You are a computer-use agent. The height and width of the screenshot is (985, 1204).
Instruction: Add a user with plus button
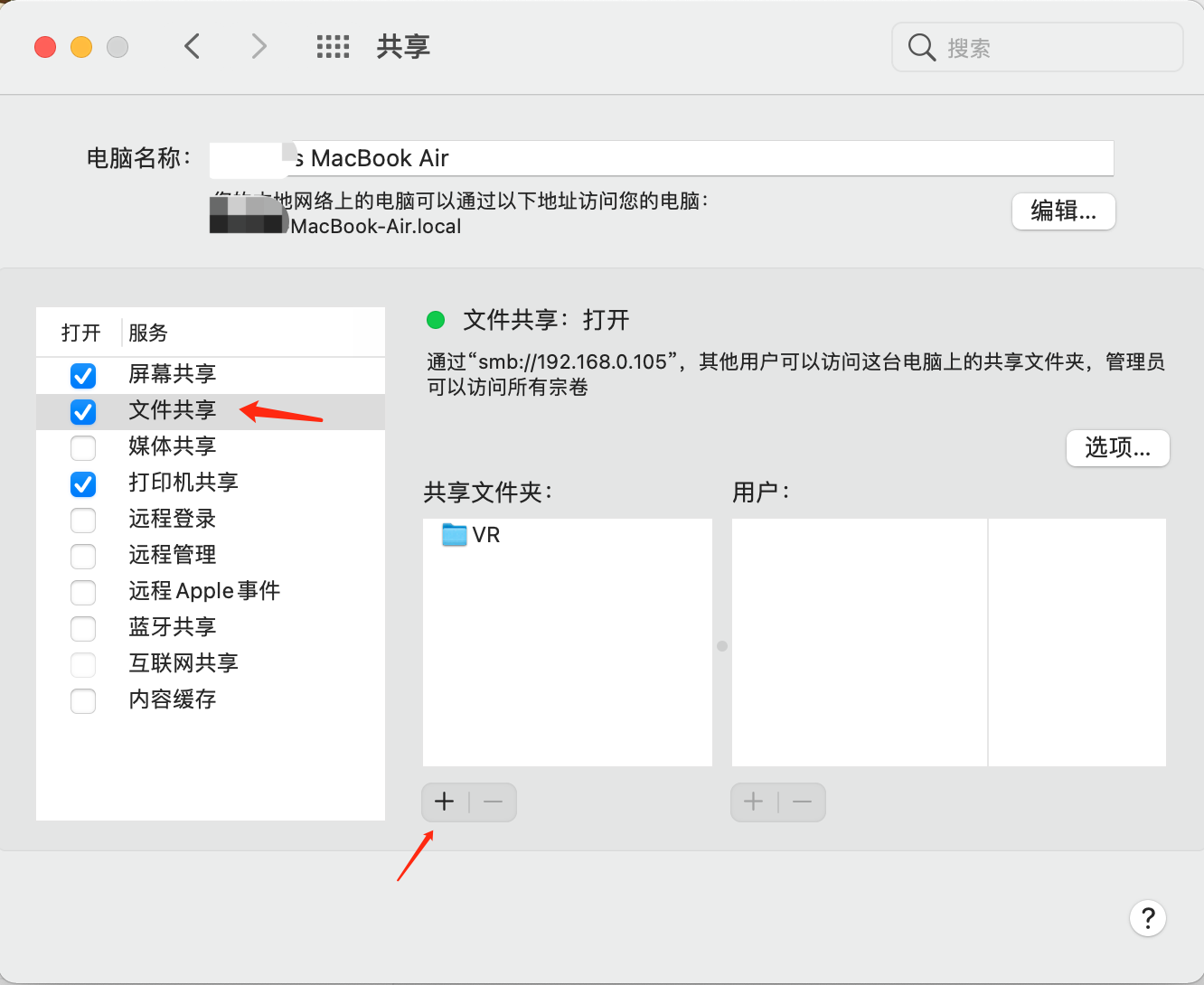pos(754,802)
